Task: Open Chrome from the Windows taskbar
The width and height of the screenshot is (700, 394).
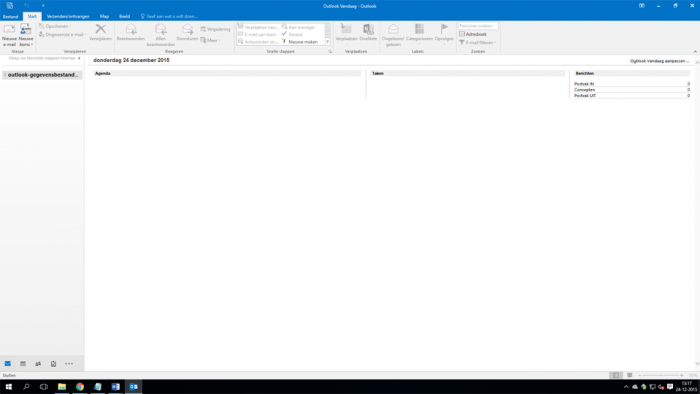Action: pos(79,386)
